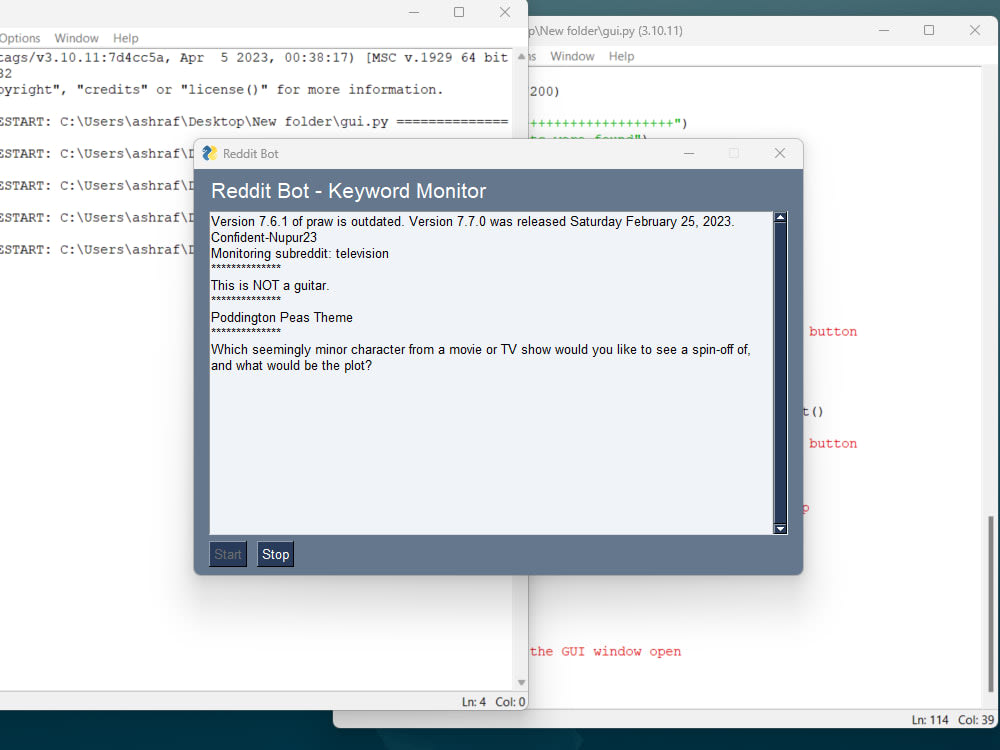The height and width of the screenshot is (750, 1000).
Task: Click the scroll-up arrow of the bot output
Action: [780, 216]
